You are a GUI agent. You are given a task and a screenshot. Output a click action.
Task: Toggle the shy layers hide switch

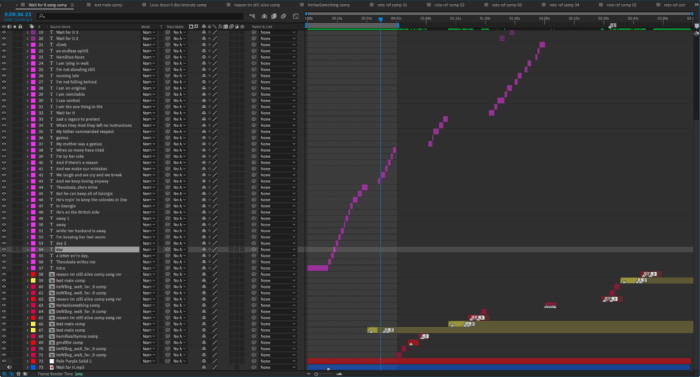click(x=264, y=16)
